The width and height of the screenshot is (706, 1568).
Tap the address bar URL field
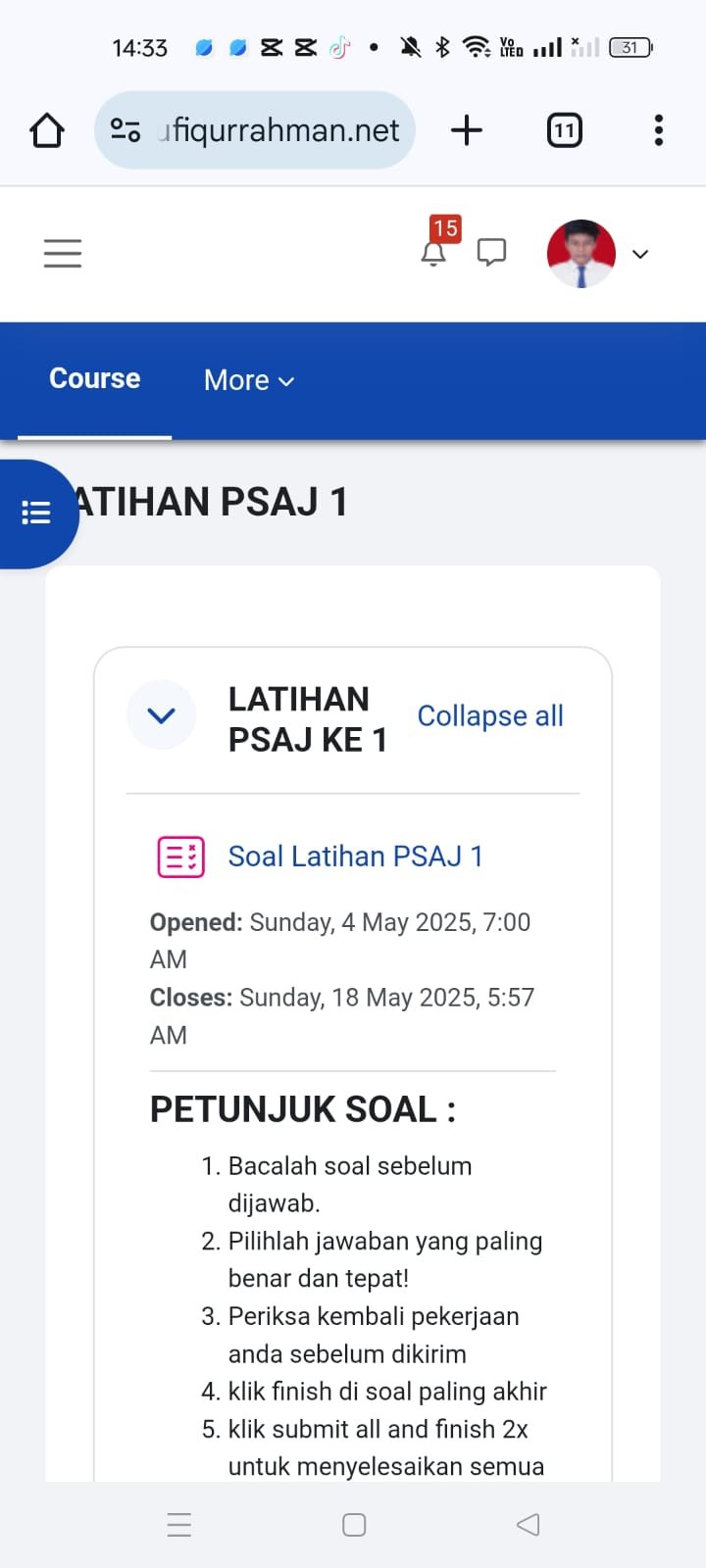pos(279,130)
